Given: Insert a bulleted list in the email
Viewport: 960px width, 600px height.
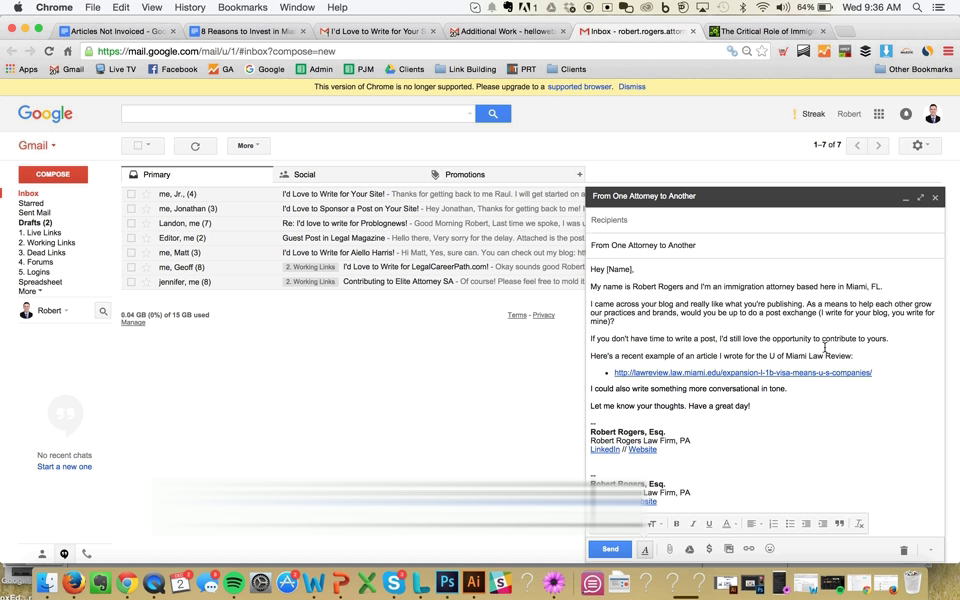Looking at the screenshot, I should pyautogui.click(x=790, y=523).
